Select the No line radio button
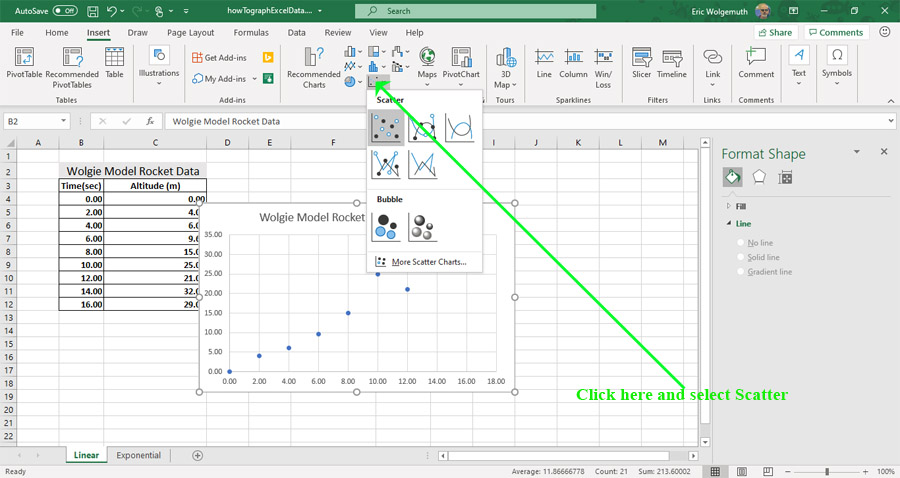 point(741,243)
